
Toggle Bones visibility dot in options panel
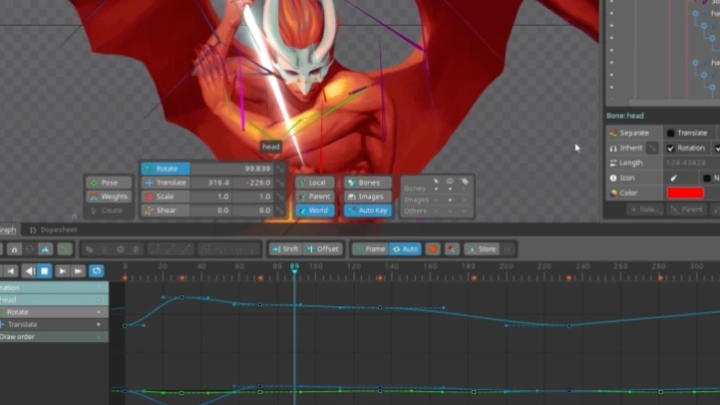tap(450, 189)
